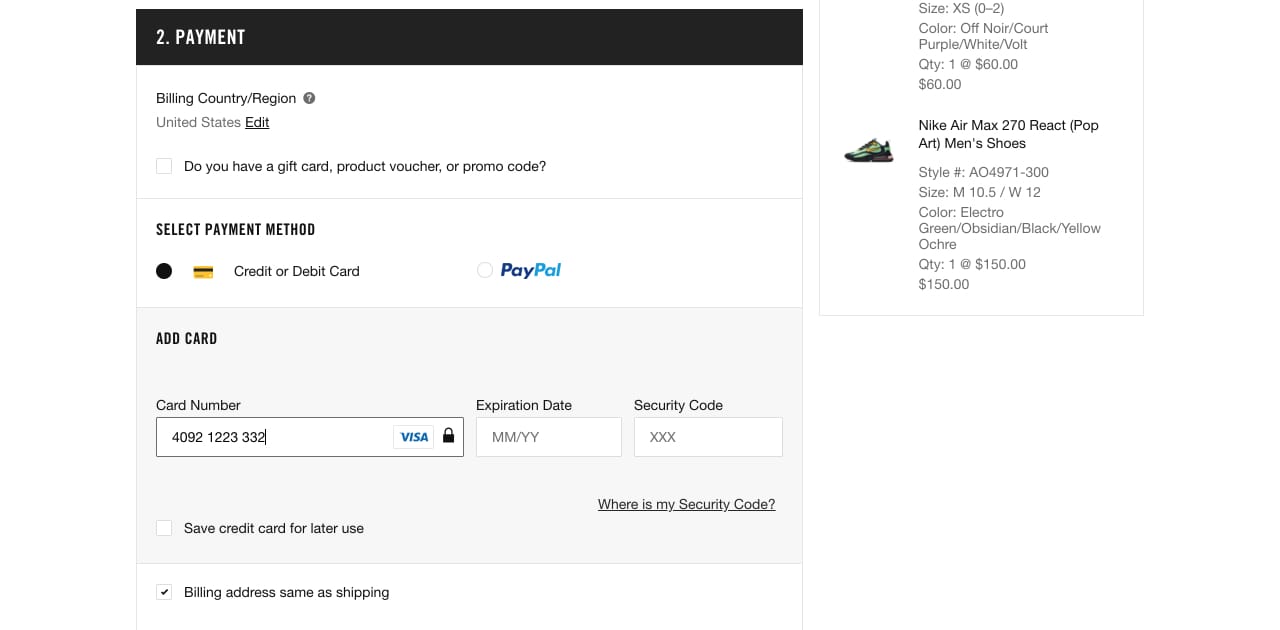This screenshot has height=630, width=1280.
Task: Enable the gift card or promo code checkbox
Action: (164, 166)
